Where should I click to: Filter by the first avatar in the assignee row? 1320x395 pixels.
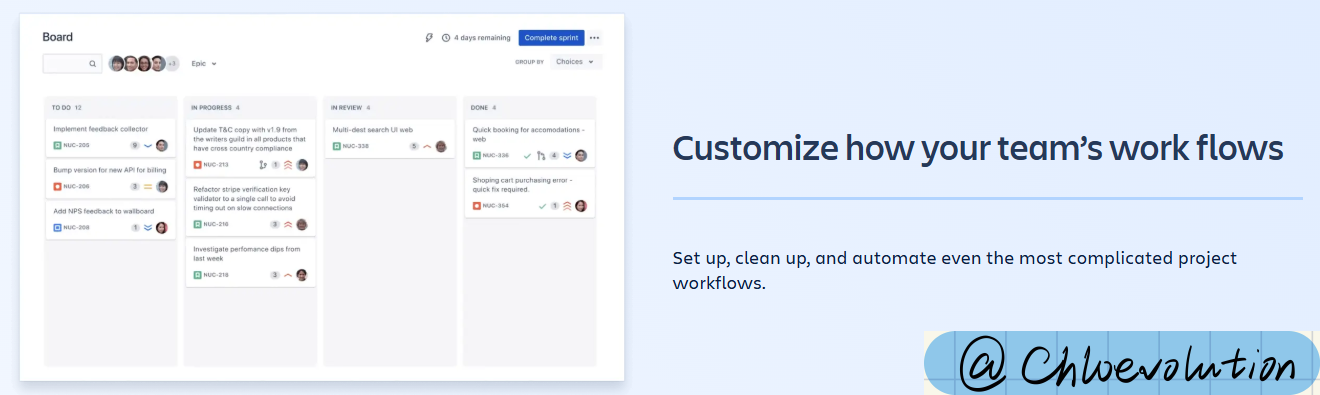pos(117,63)
